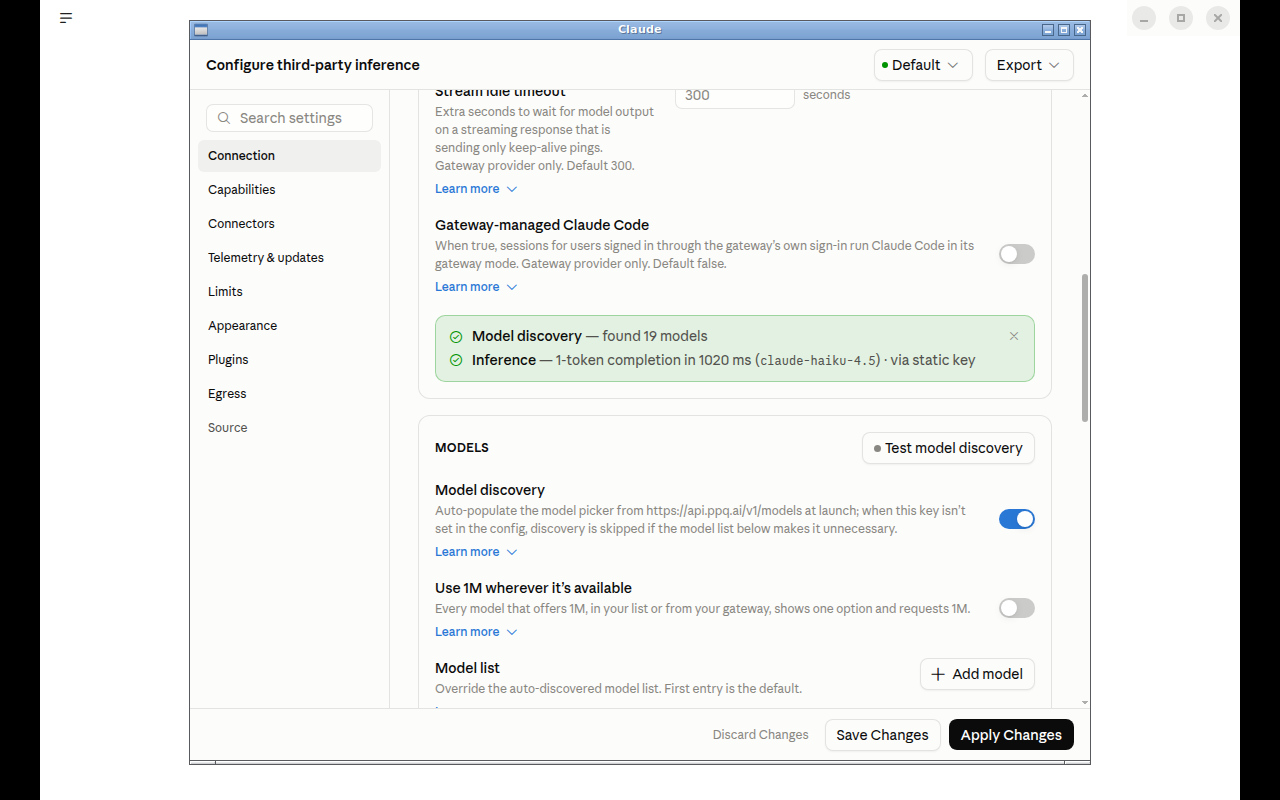This screenshot has width=1280, height=800.
Task: Open the Source section
Action: click(x=289, y=428)
